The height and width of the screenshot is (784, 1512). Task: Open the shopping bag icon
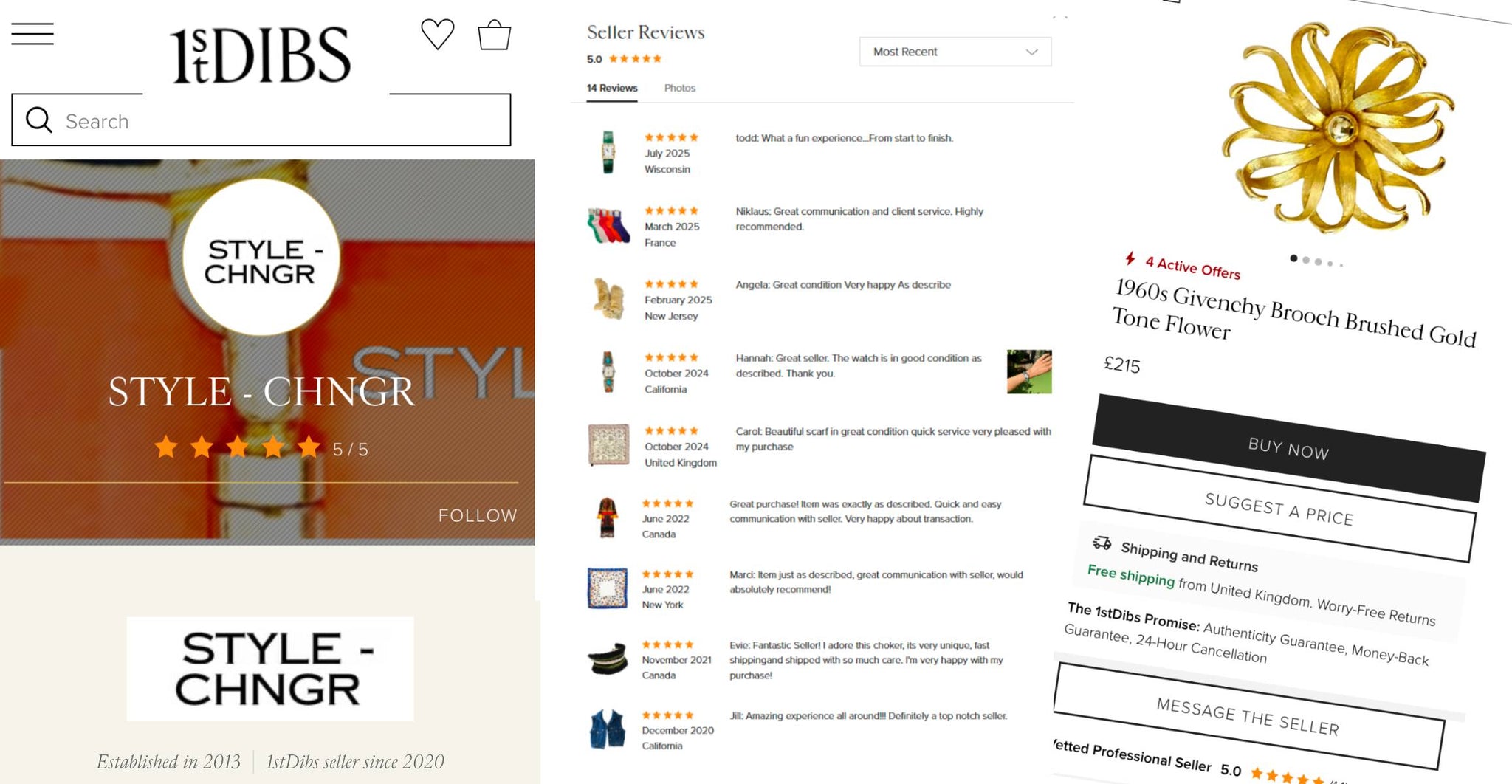point(494,35)
